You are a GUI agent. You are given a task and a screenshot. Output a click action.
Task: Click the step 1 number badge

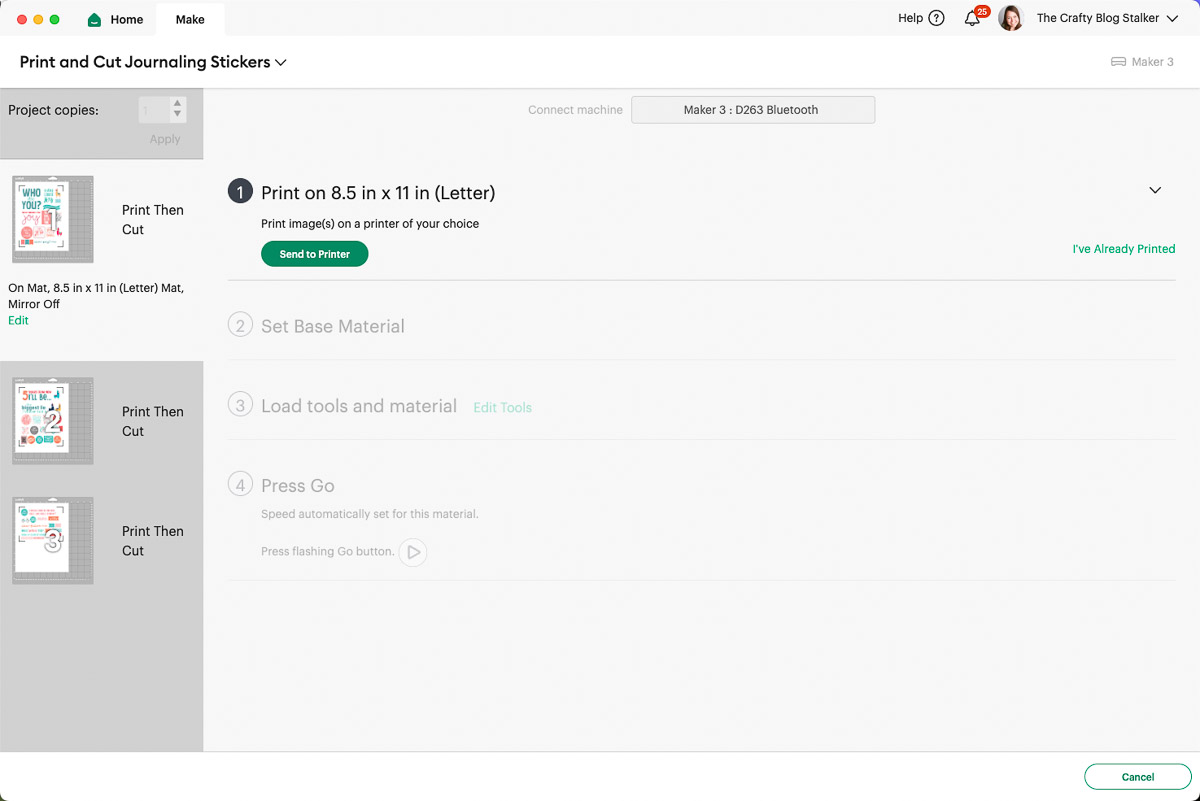[240, 192]
